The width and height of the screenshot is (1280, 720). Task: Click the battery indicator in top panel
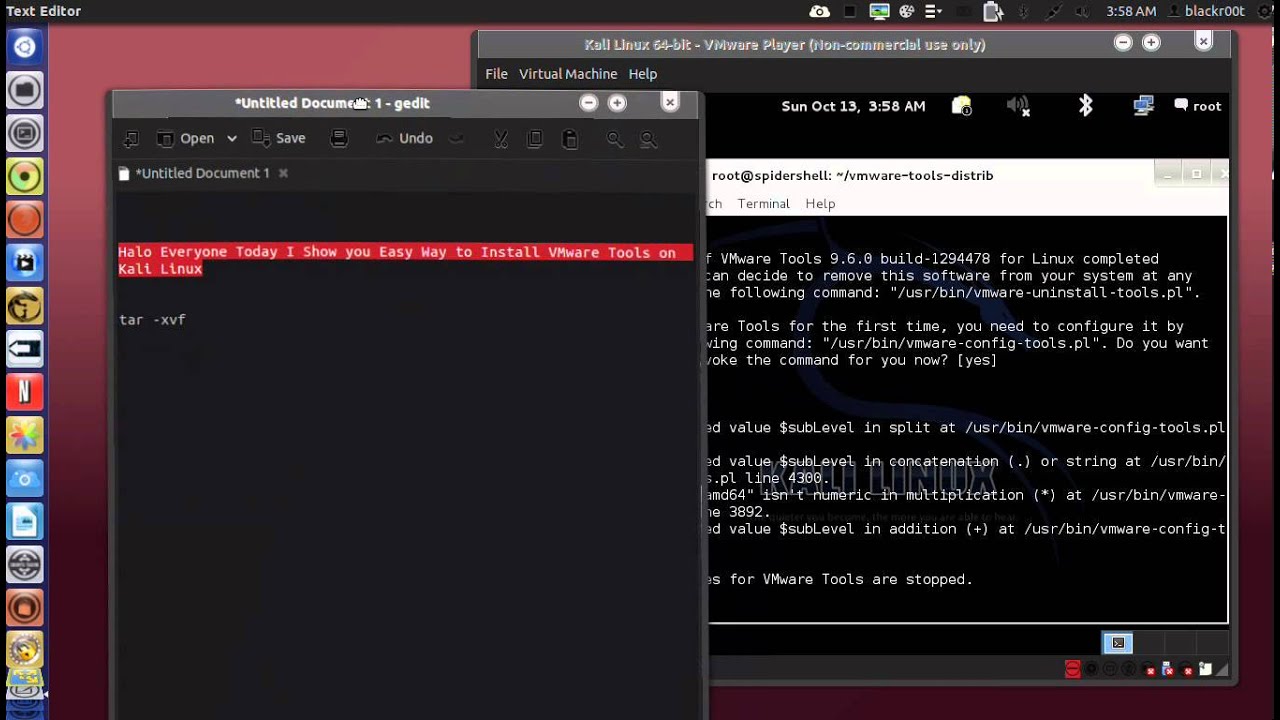pos(992,11)
